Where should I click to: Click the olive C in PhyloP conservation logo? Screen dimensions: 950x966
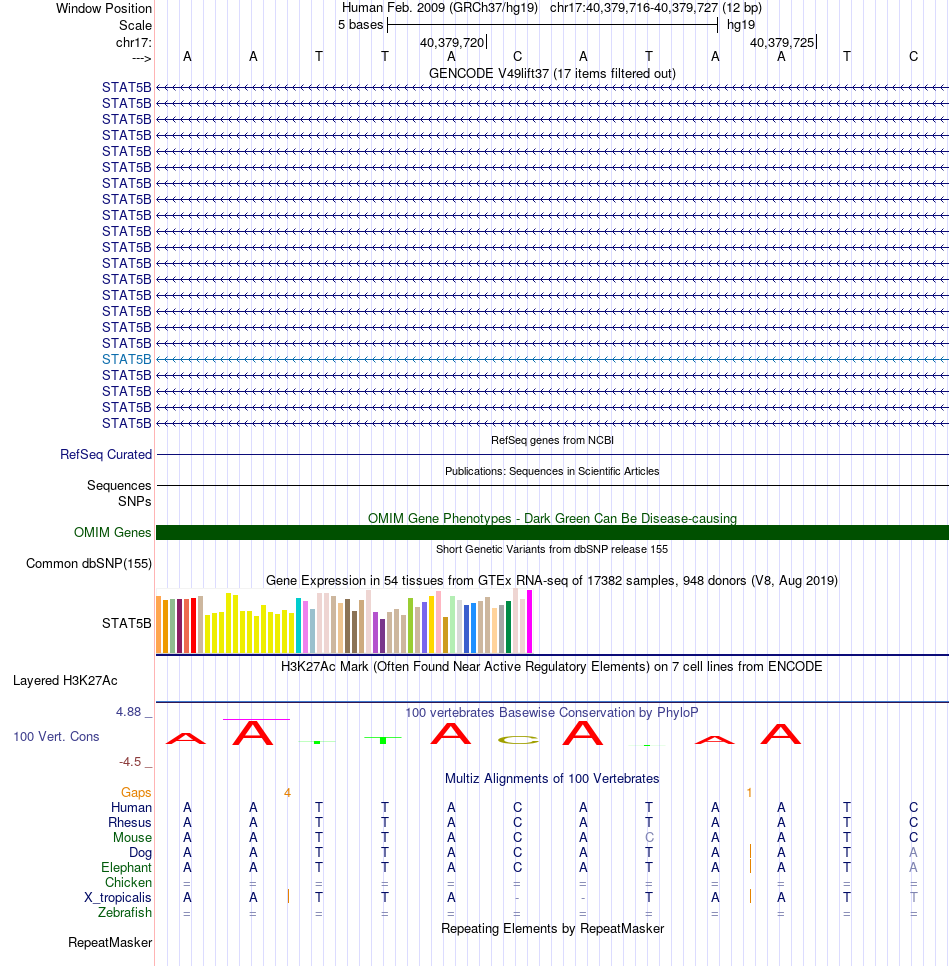[518, 740]
